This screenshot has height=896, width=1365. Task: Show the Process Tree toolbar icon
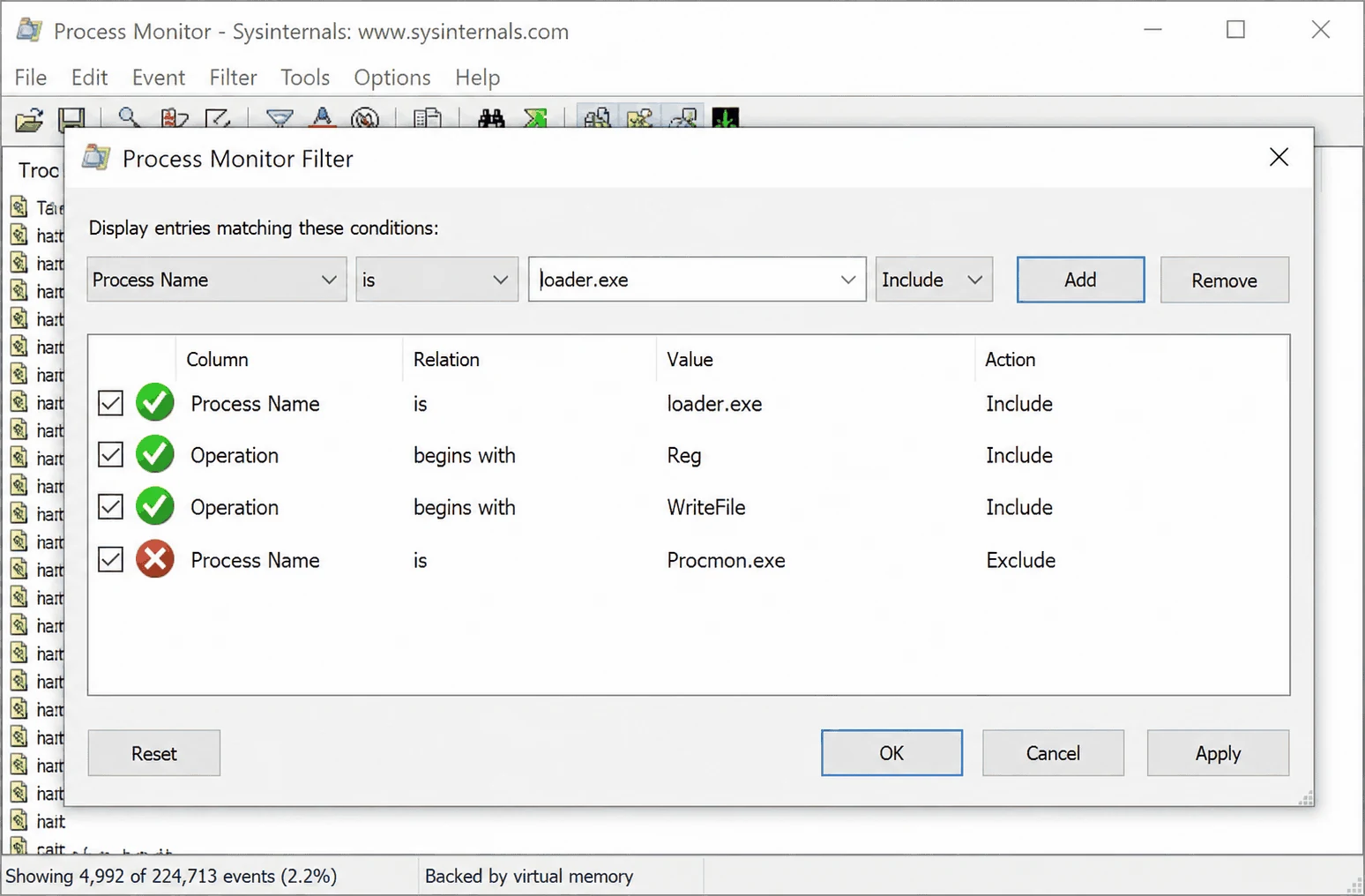point(428,117)
